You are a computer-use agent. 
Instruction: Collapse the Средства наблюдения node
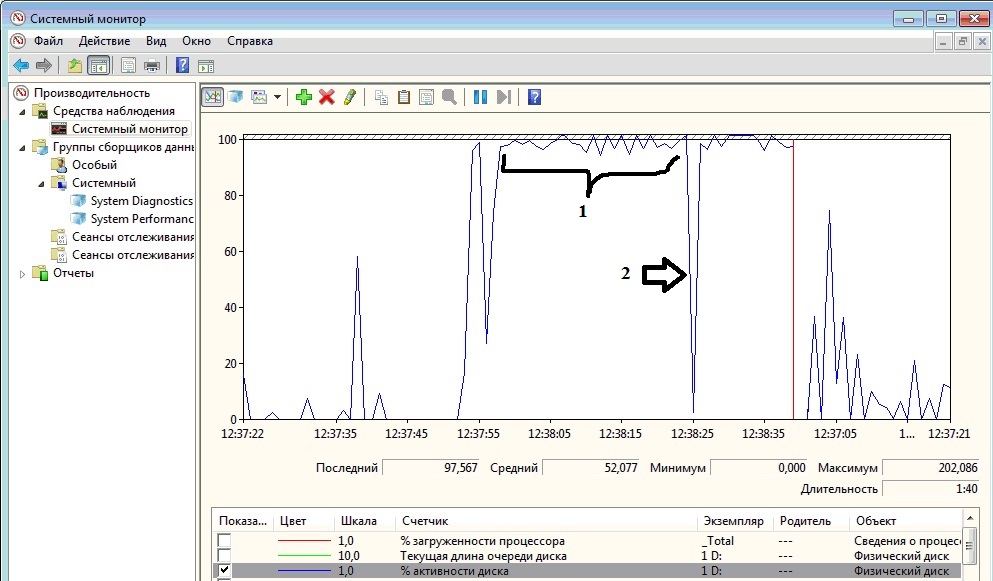tap(23, 112)
